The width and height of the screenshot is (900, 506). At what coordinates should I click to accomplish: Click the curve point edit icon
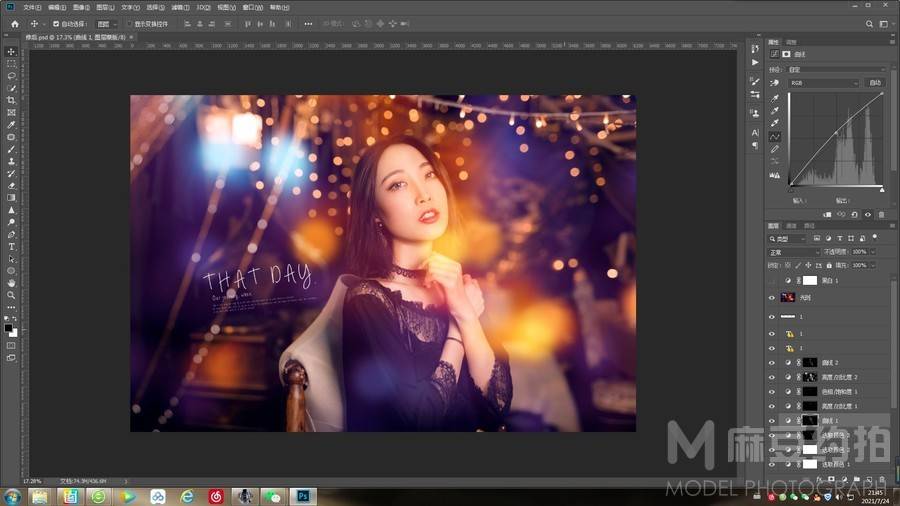pos(775,136)
